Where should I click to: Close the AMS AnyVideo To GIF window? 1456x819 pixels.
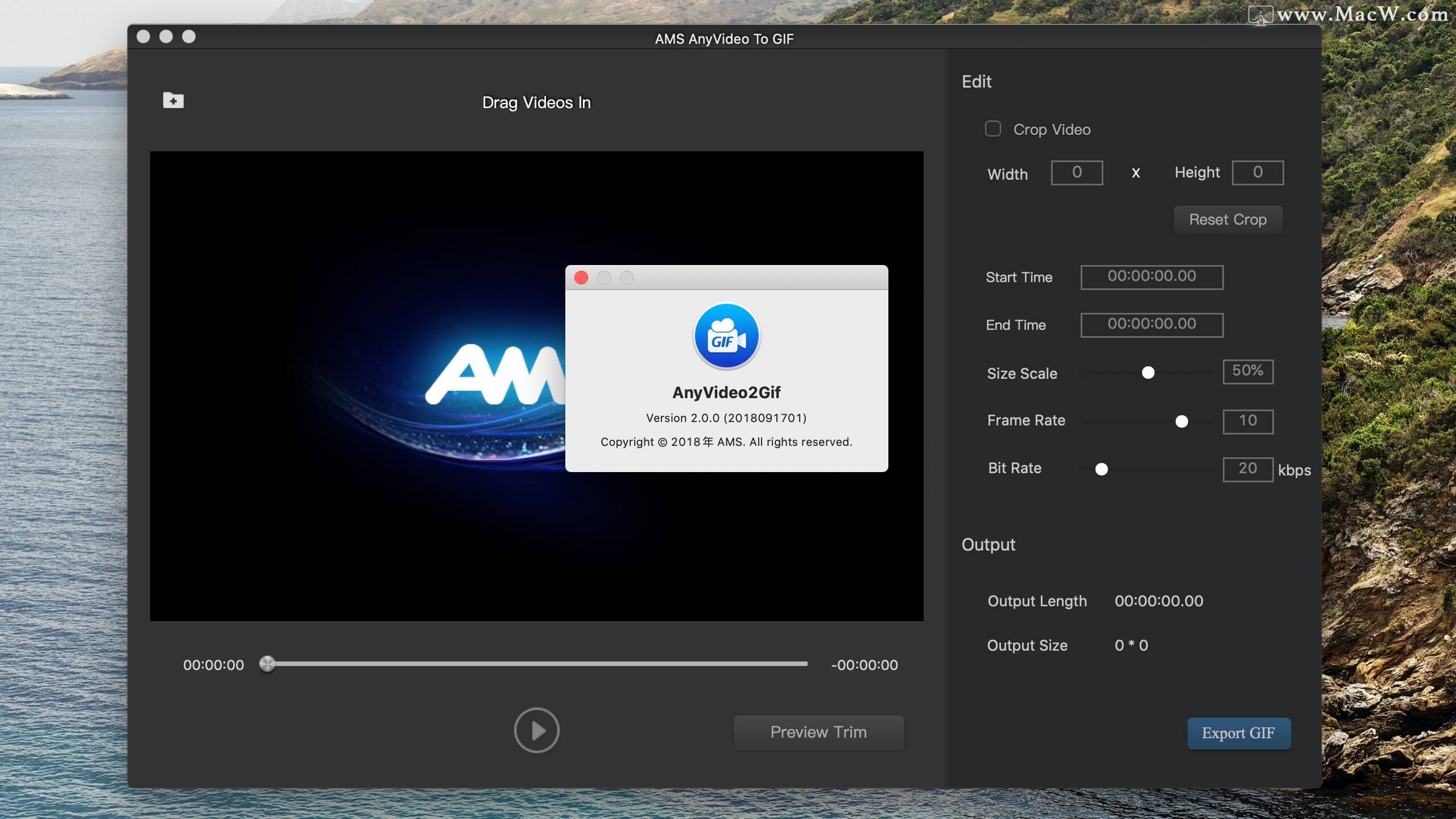[x=143, y=36]
